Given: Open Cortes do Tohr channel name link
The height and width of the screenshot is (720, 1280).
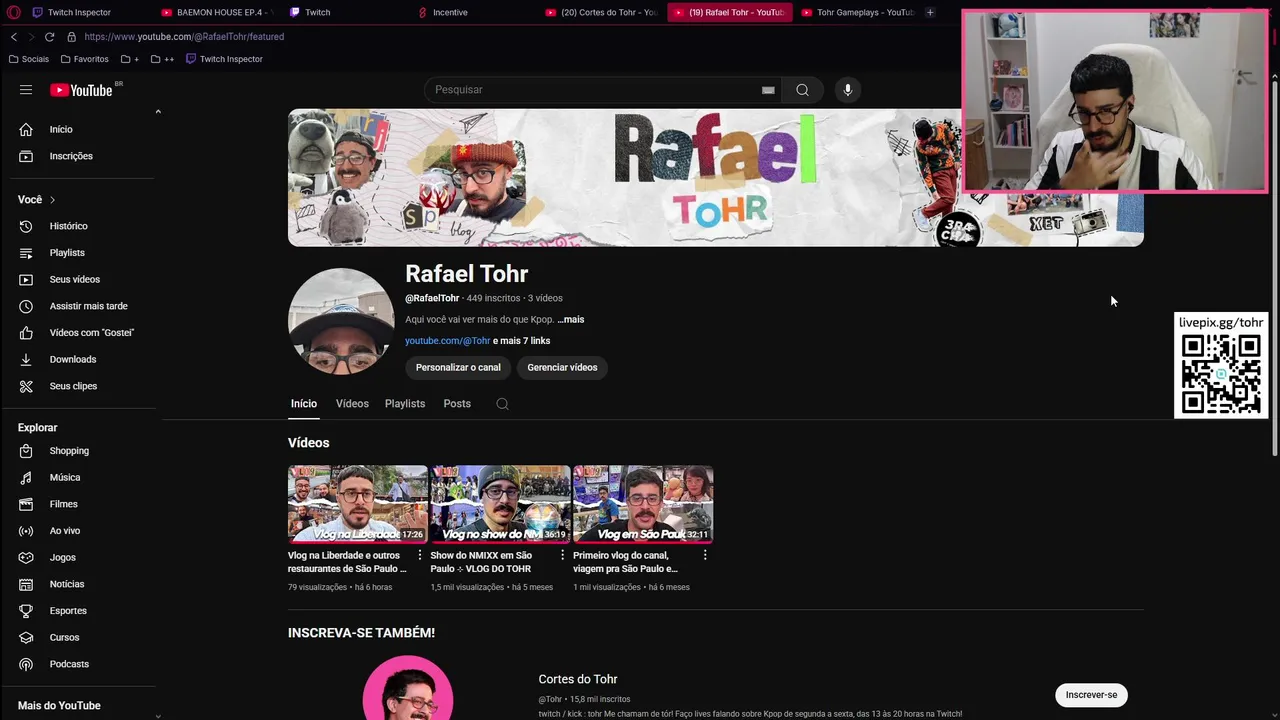Looking at the screenshot, I should click(x=578, y=679).
